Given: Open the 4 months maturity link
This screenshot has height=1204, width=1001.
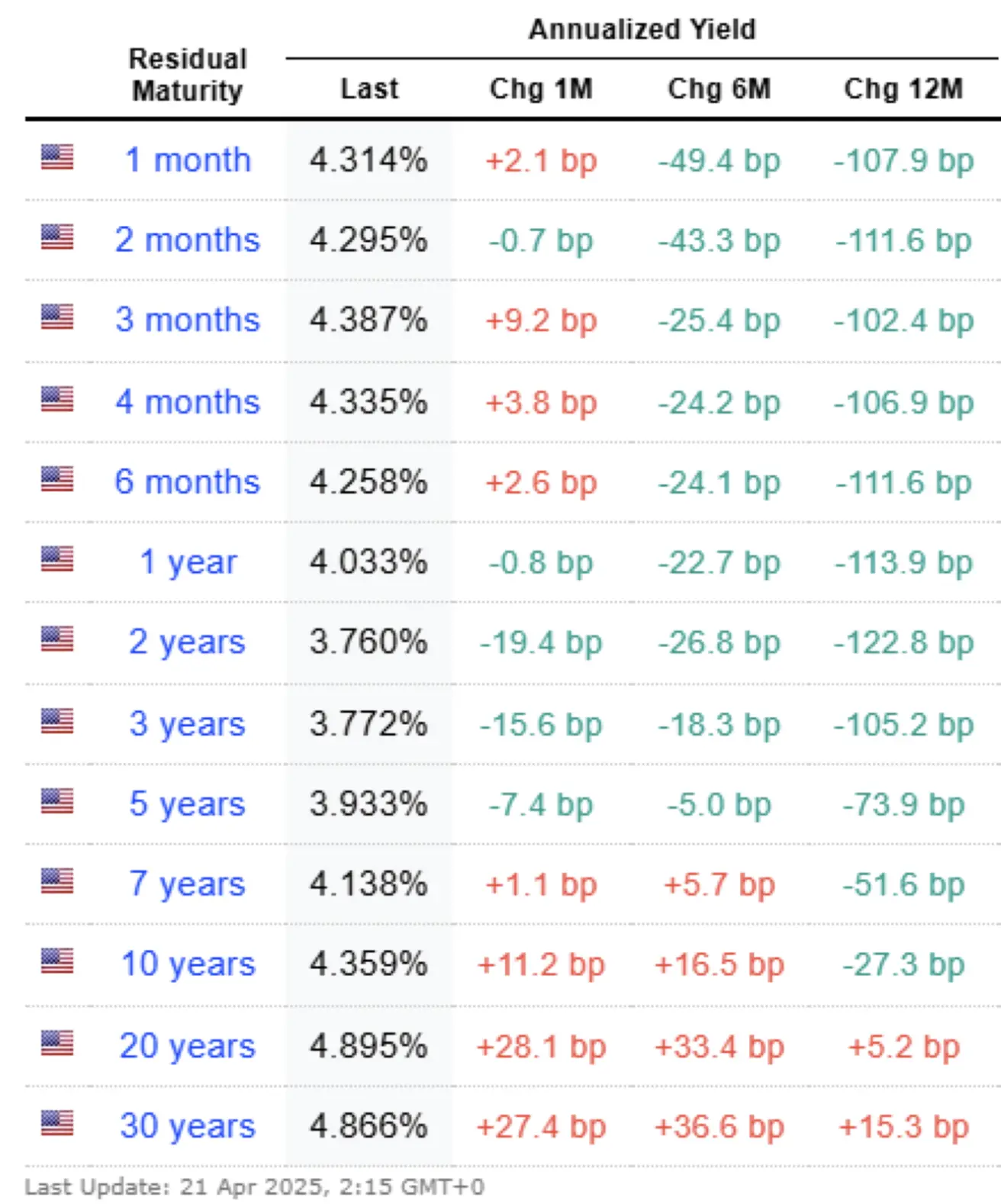Looking at the screenshot, I should [188, 402].
